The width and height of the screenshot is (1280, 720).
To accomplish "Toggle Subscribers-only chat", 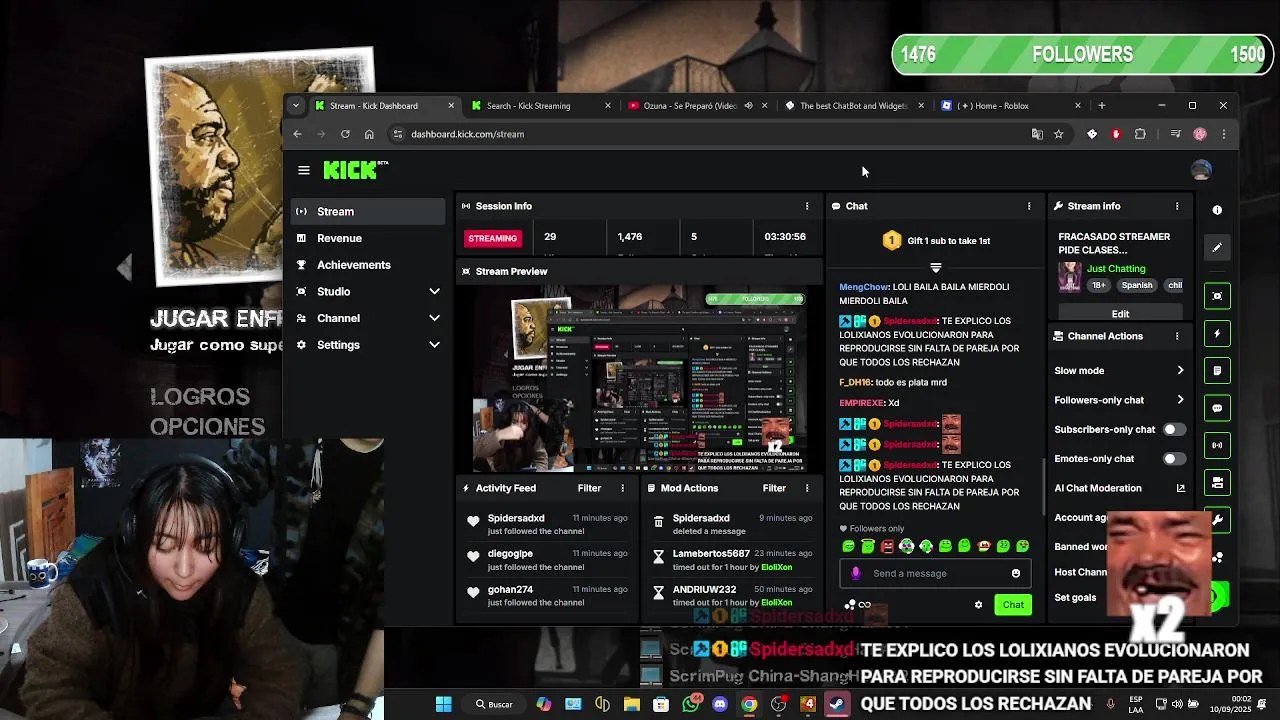I will click(1174, 429).
